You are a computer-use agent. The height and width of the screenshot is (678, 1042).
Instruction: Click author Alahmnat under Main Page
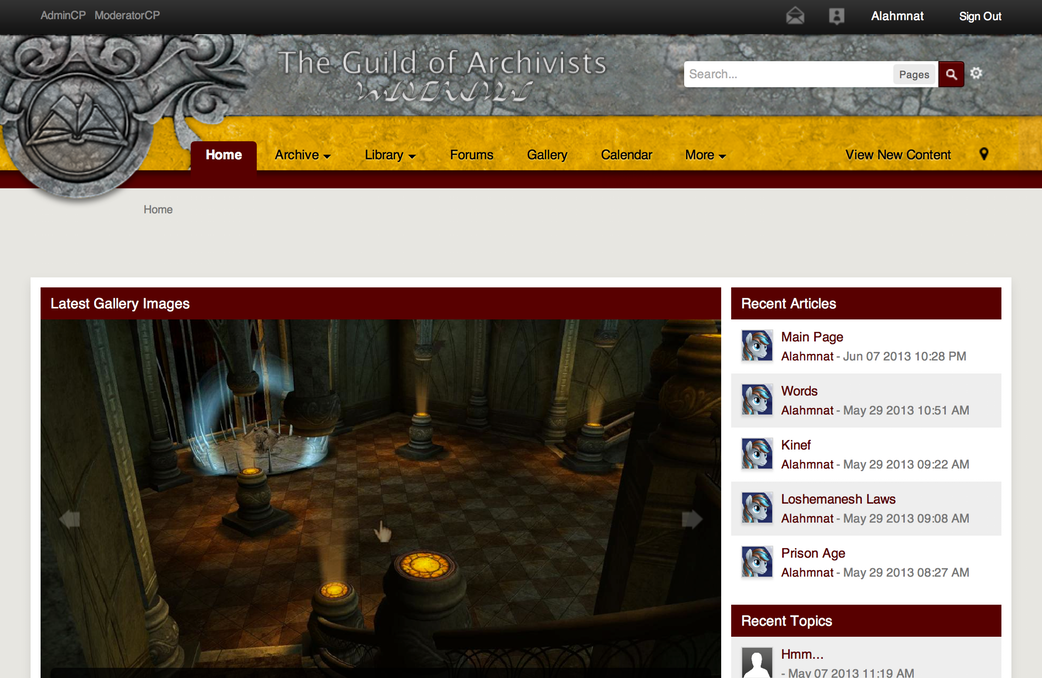click(x=807, y=356)
